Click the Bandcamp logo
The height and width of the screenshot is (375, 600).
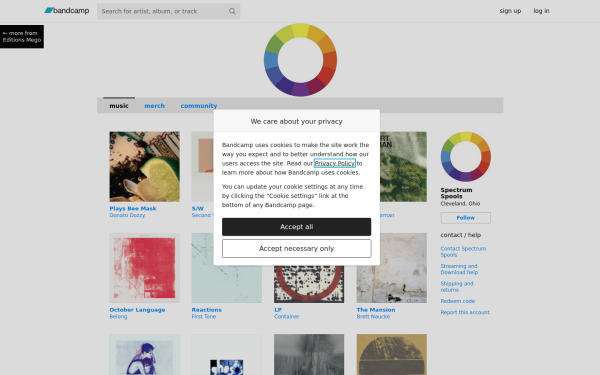[67, 11]
